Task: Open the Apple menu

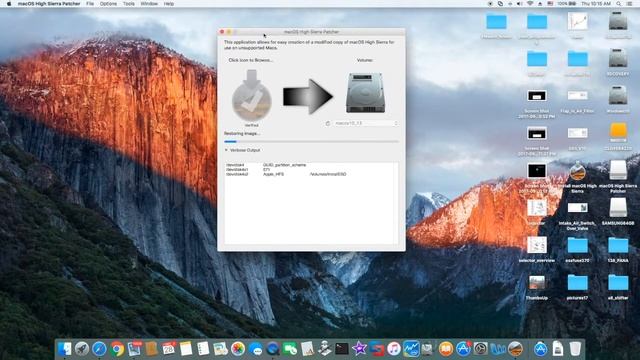Action: [9, 4]
